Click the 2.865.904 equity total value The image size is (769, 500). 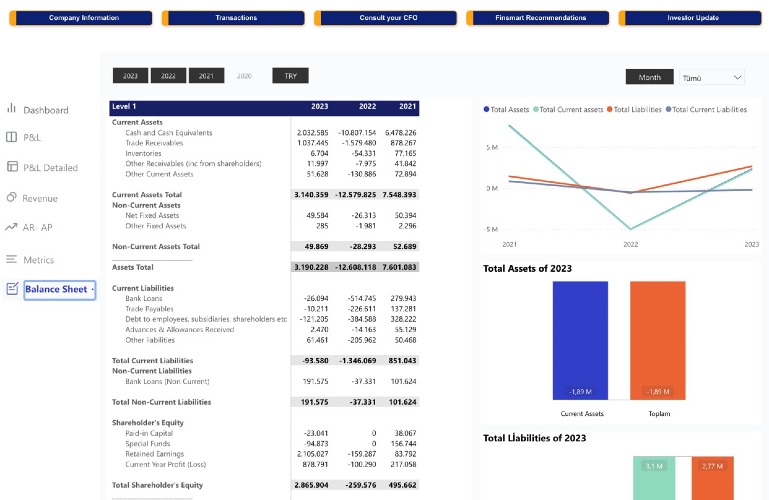click(x=311, y=485)
